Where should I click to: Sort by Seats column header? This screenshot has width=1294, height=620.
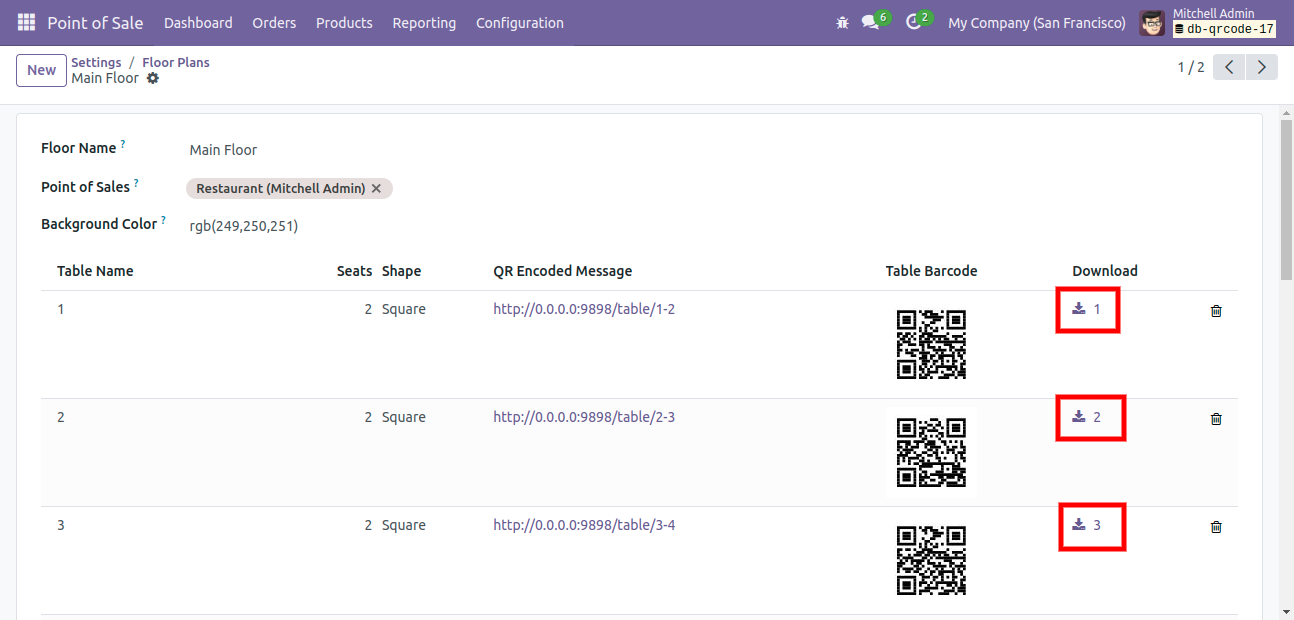click(x=354, y=271)
